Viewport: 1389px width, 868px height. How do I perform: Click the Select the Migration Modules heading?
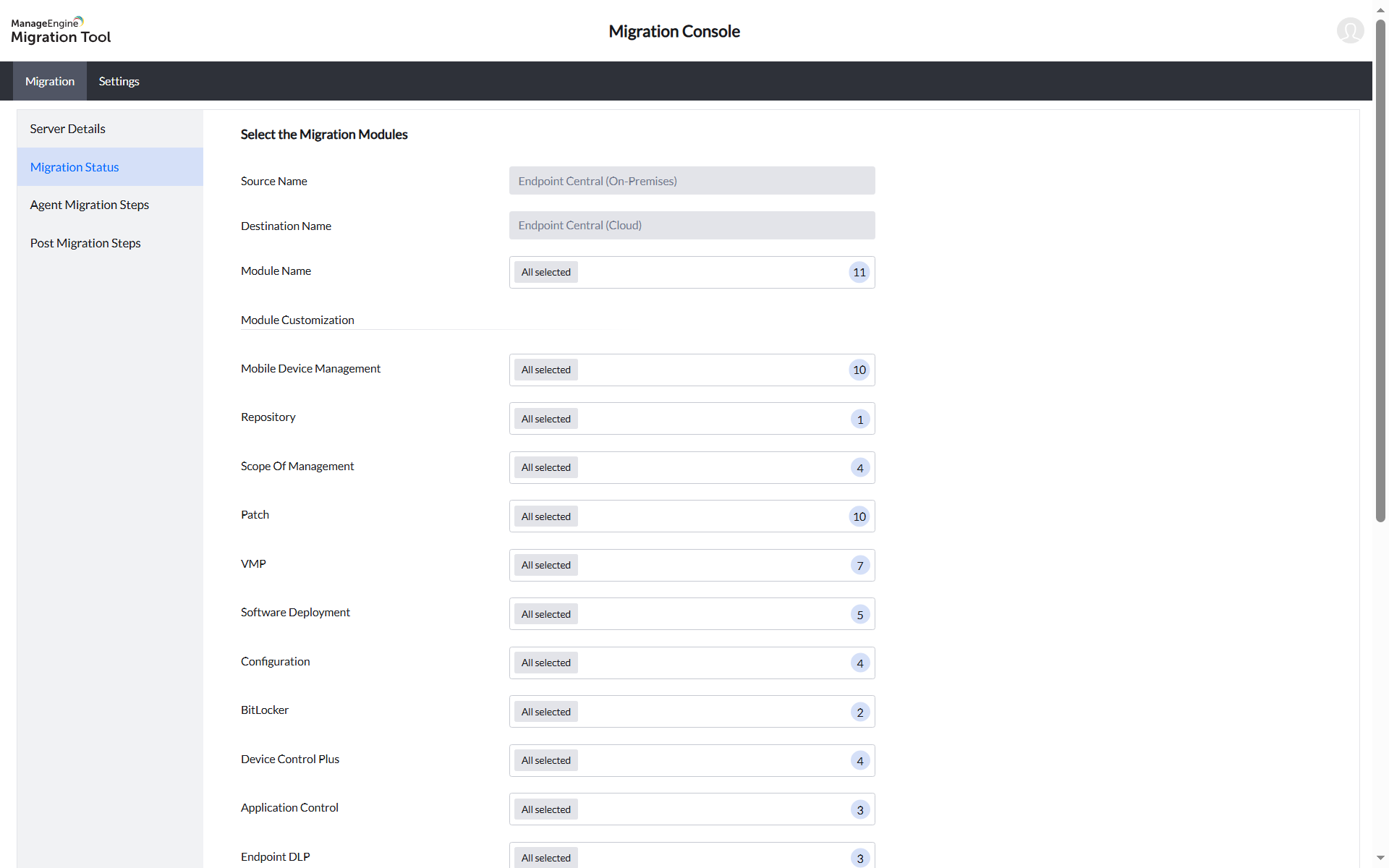coord(324,135)
